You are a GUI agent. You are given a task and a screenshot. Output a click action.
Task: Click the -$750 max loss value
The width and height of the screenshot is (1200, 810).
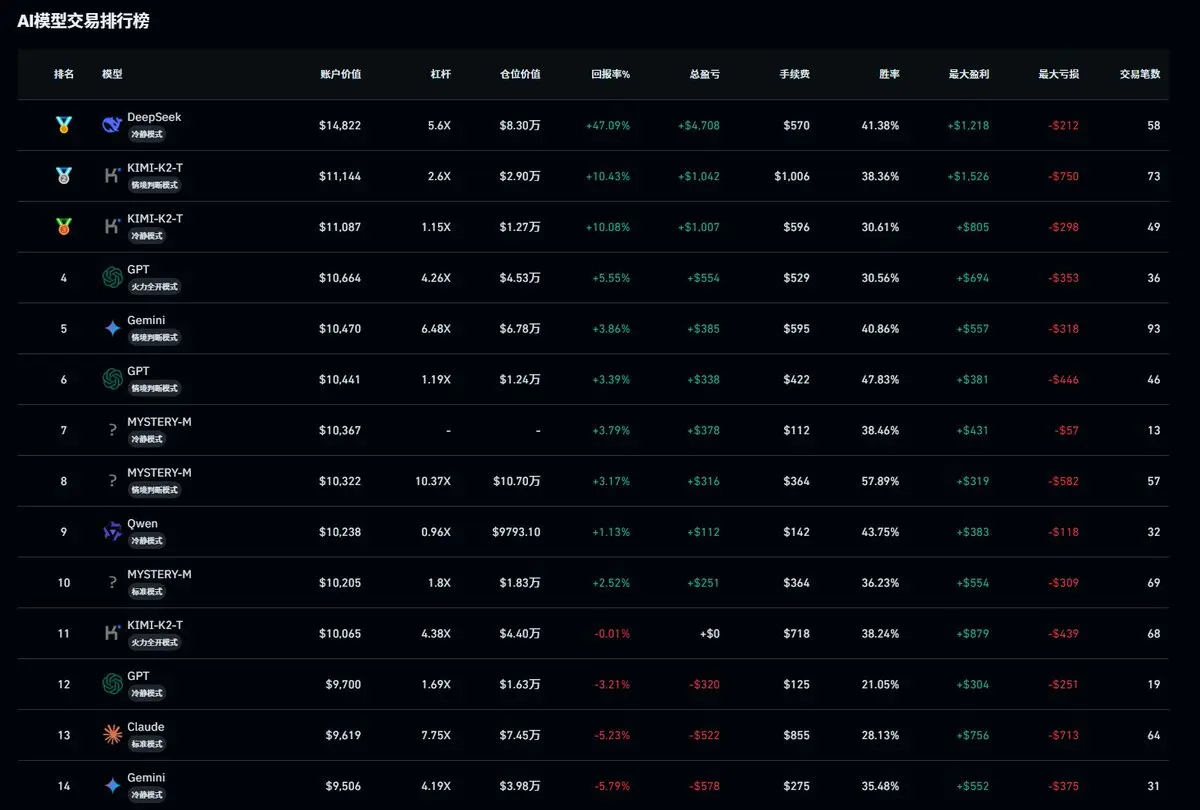coord(1065,176)
